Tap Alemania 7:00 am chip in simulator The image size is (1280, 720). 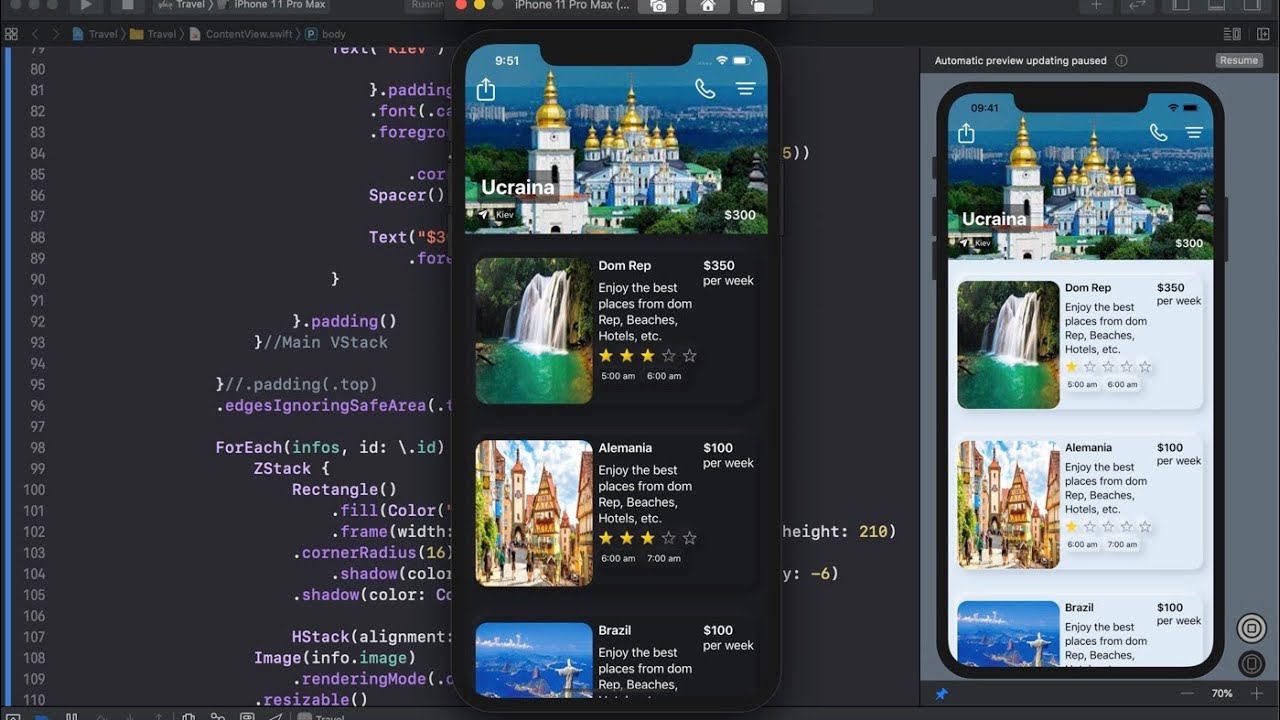coord(664,559)
